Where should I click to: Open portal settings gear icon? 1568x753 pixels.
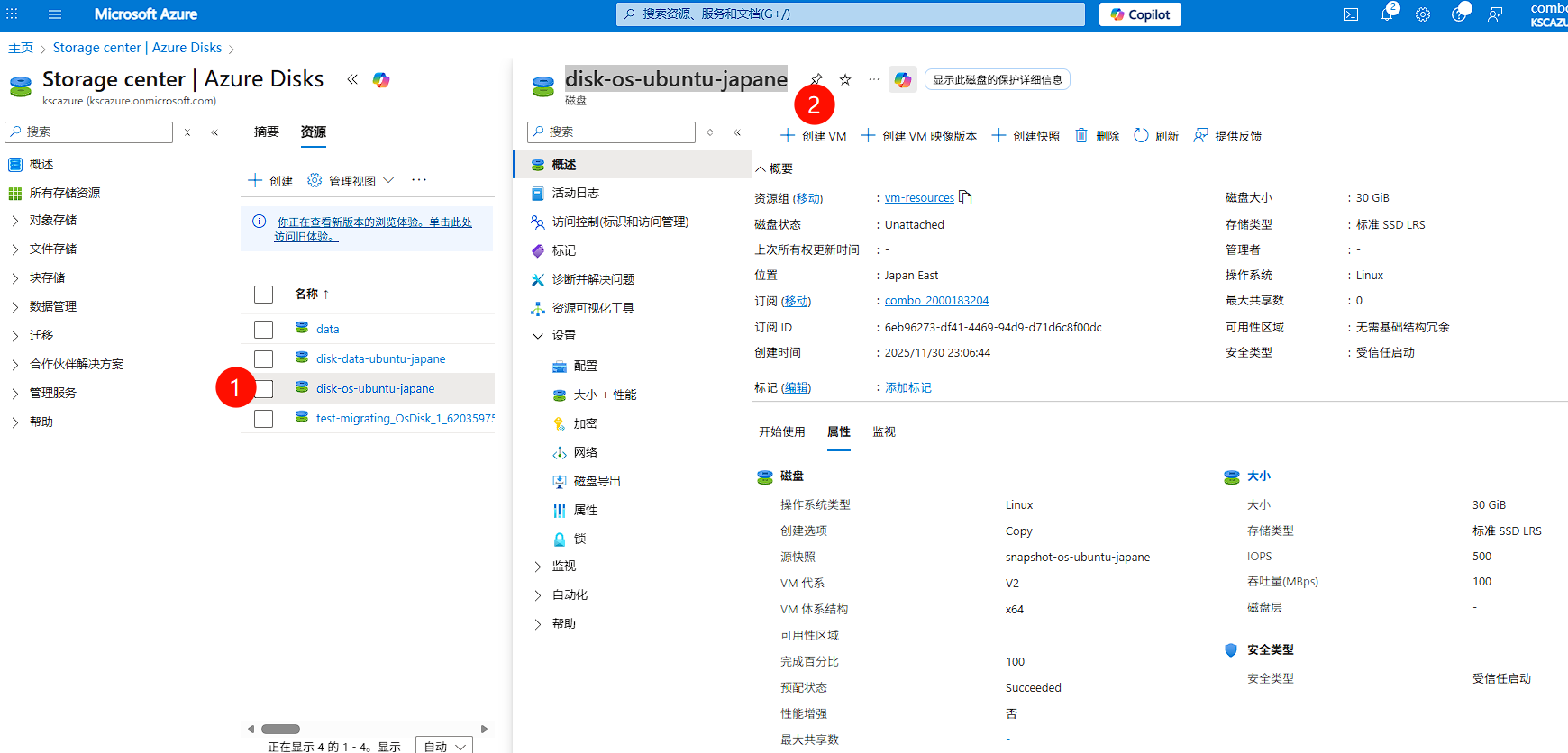[x=1423, y=14]
